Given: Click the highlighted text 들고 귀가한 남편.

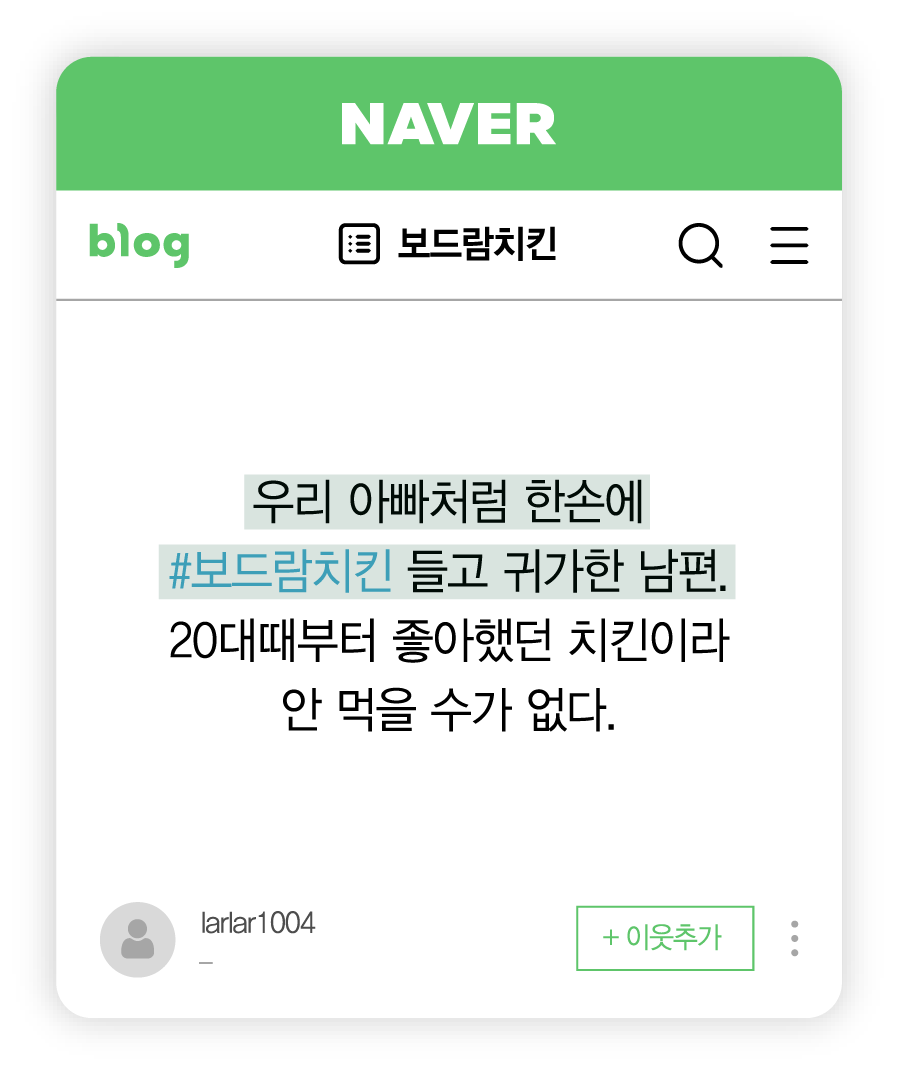Looking at the screenshot, I should coord(567,571).
